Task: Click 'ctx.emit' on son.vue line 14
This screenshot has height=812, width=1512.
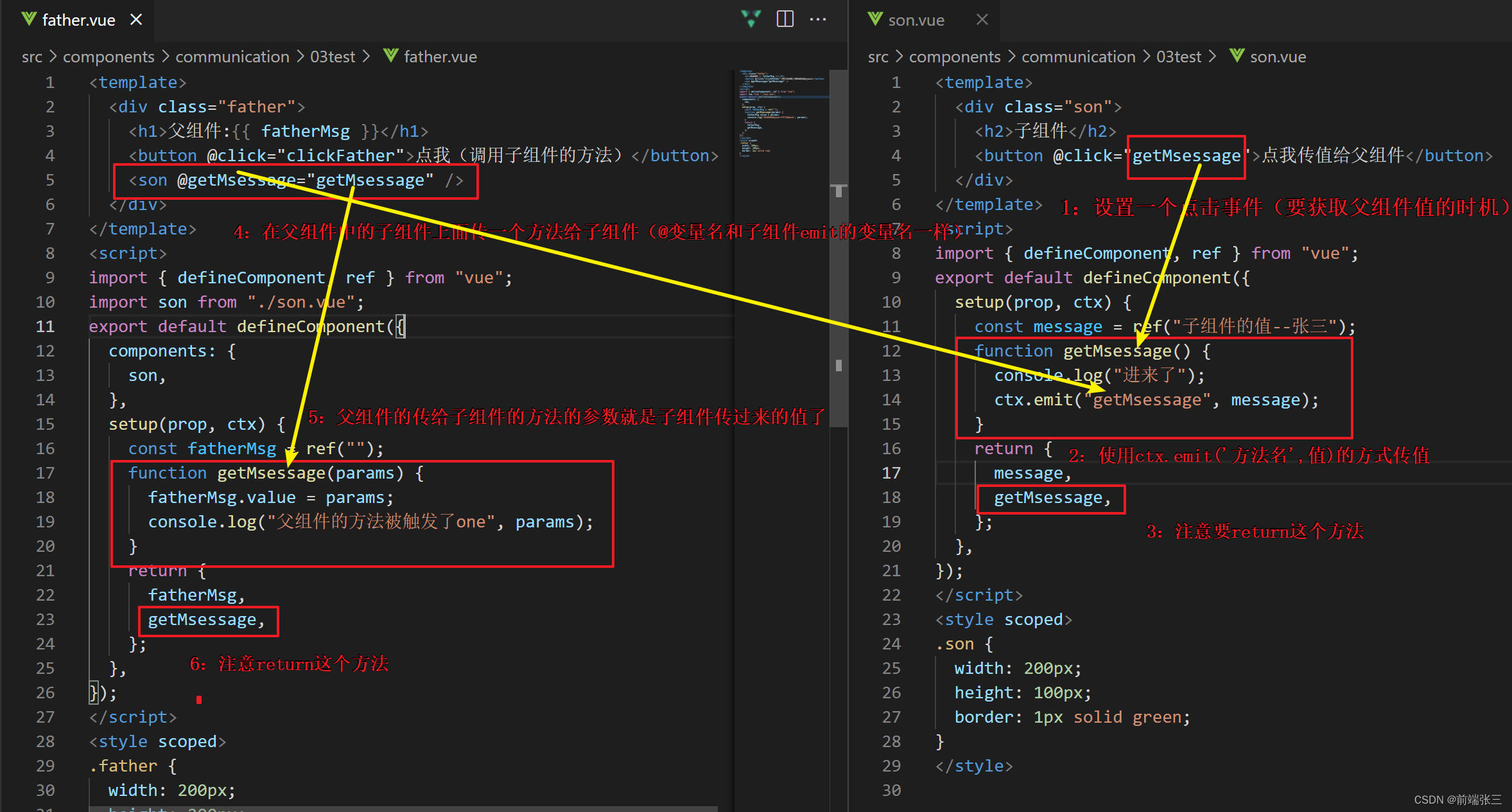Action: click(1034, 400)
